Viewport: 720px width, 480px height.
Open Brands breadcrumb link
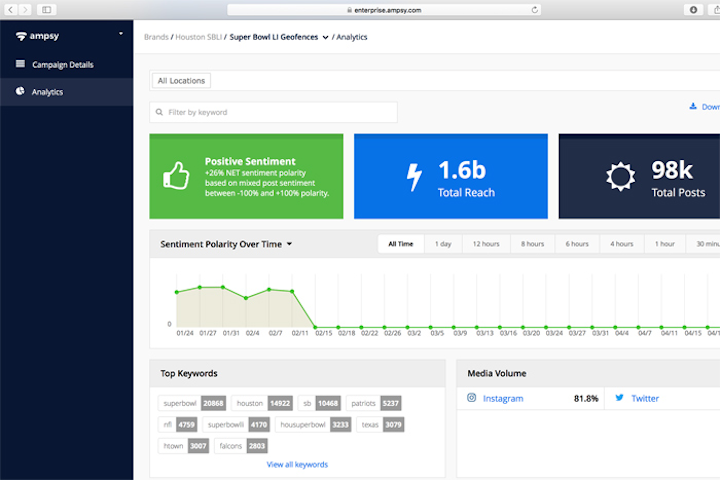click(x=156, y=37)
